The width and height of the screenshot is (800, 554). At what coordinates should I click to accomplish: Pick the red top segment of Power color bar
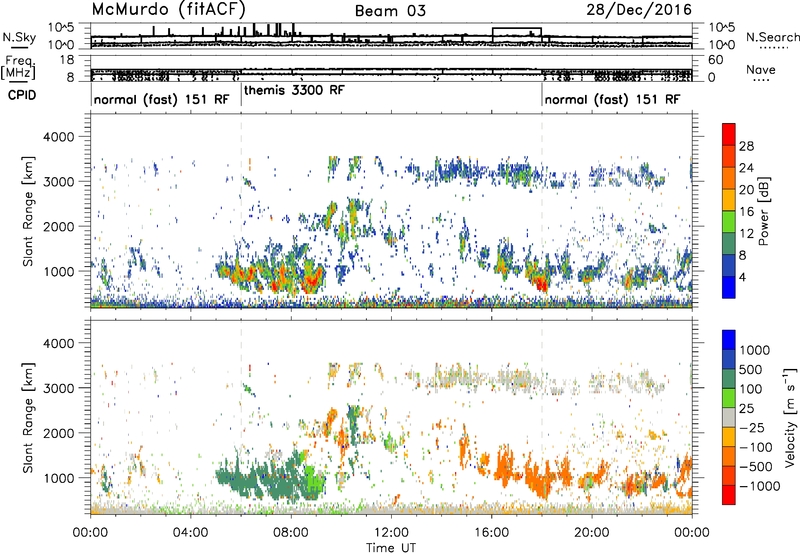coord(729,134)
